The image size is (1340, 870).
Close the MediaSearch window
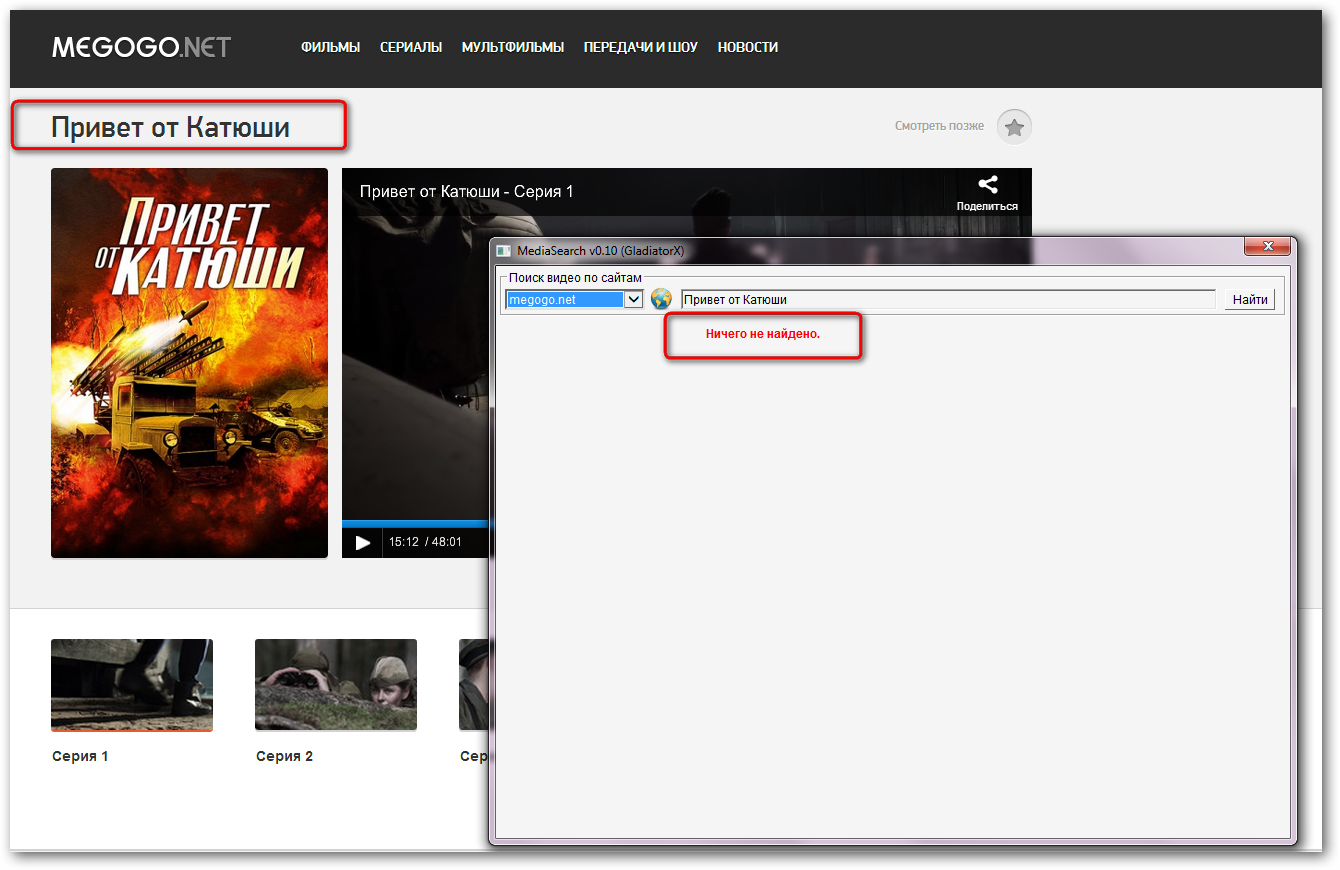coord(1268,246)
